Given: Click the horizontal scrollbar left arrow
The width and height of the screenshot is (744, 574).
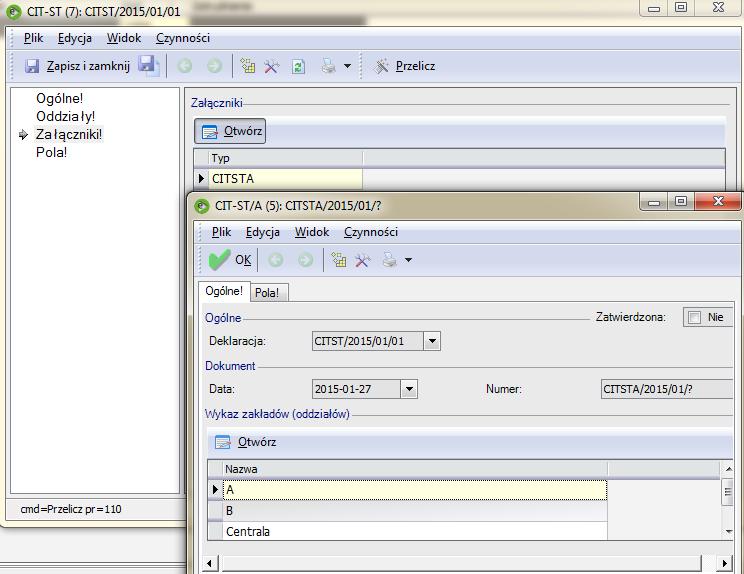Looking at the screenshot, I should coord(209,564).
